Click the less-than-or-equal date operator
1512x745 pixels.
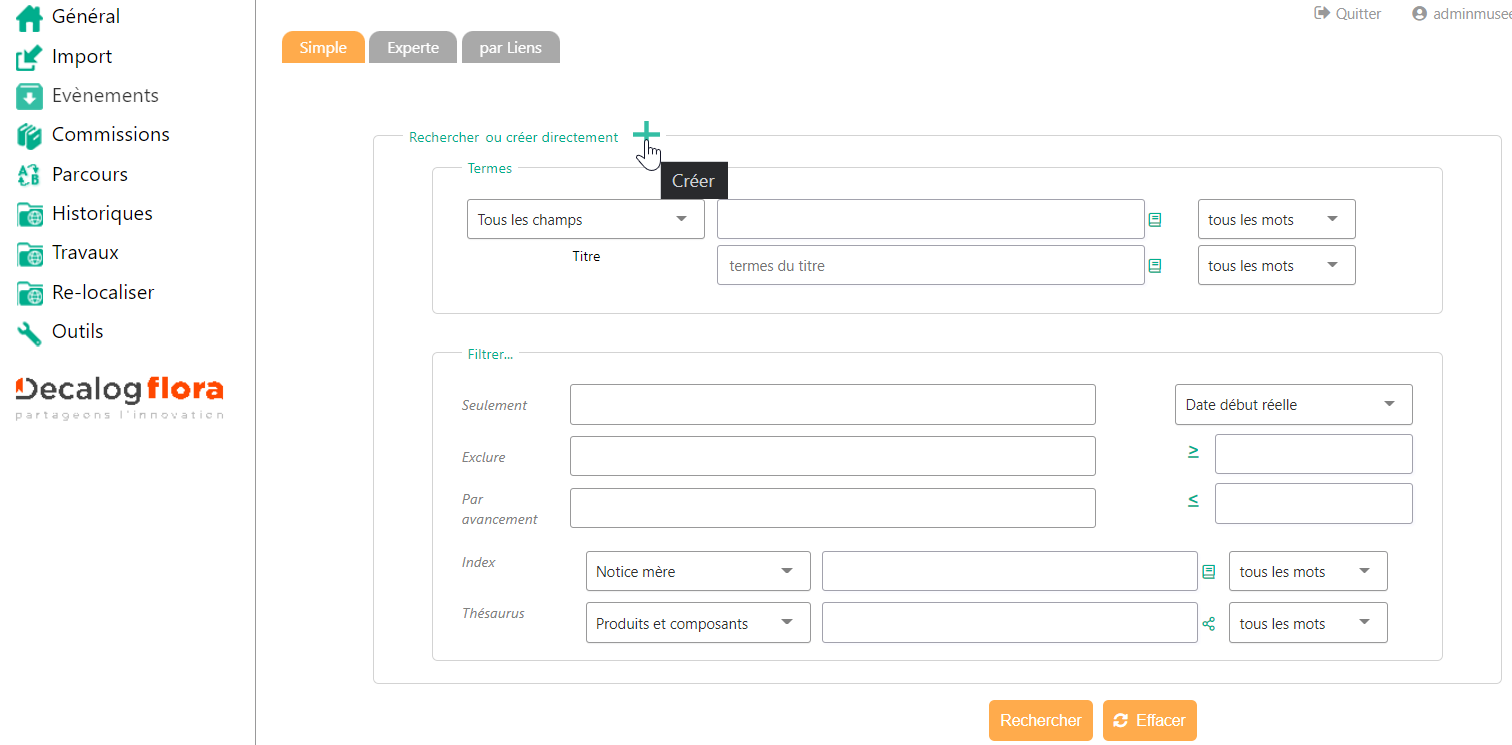click(1193, 500)
